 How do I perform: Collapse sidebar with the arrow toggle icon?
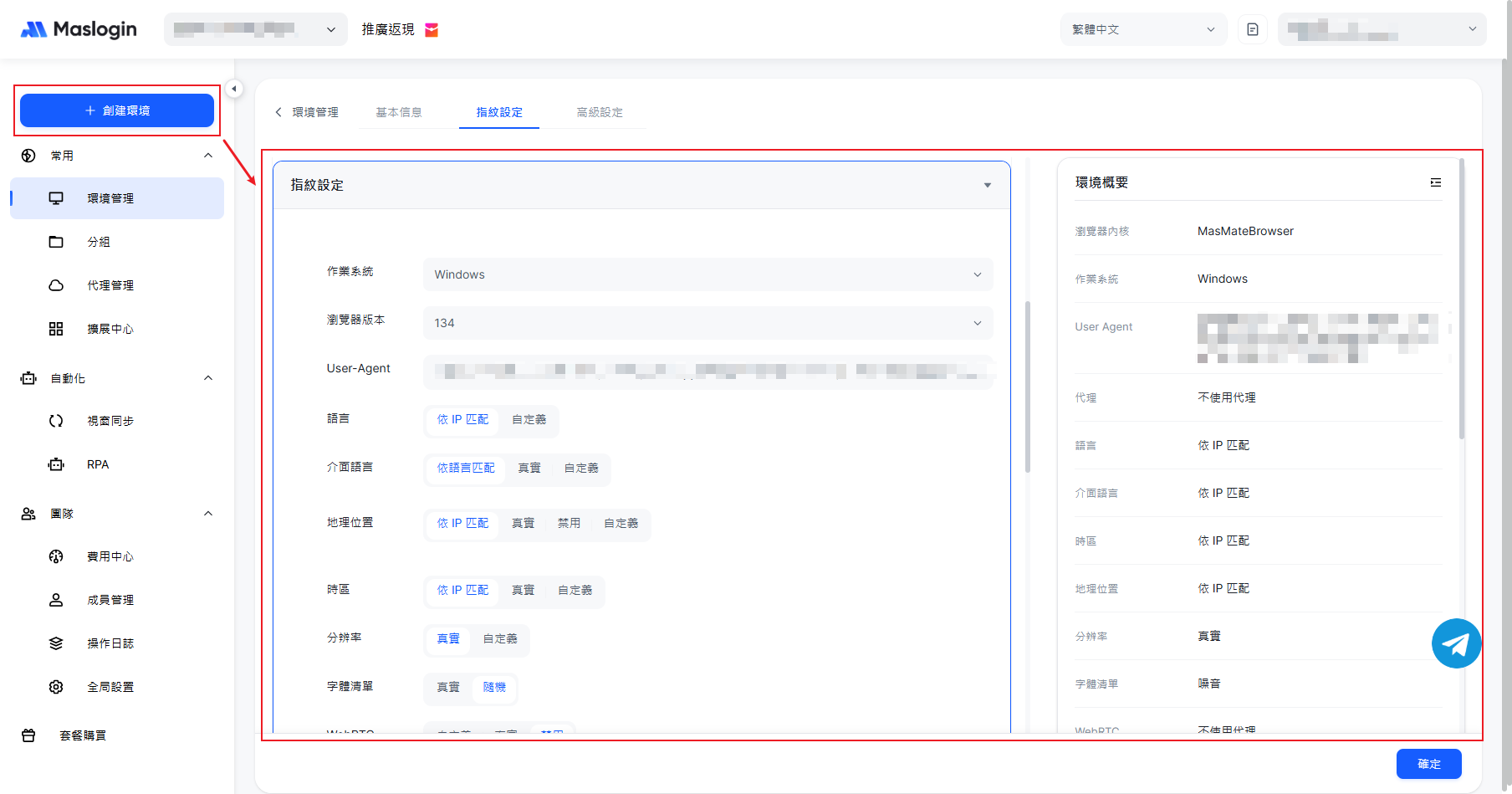[x=234, y=89]
